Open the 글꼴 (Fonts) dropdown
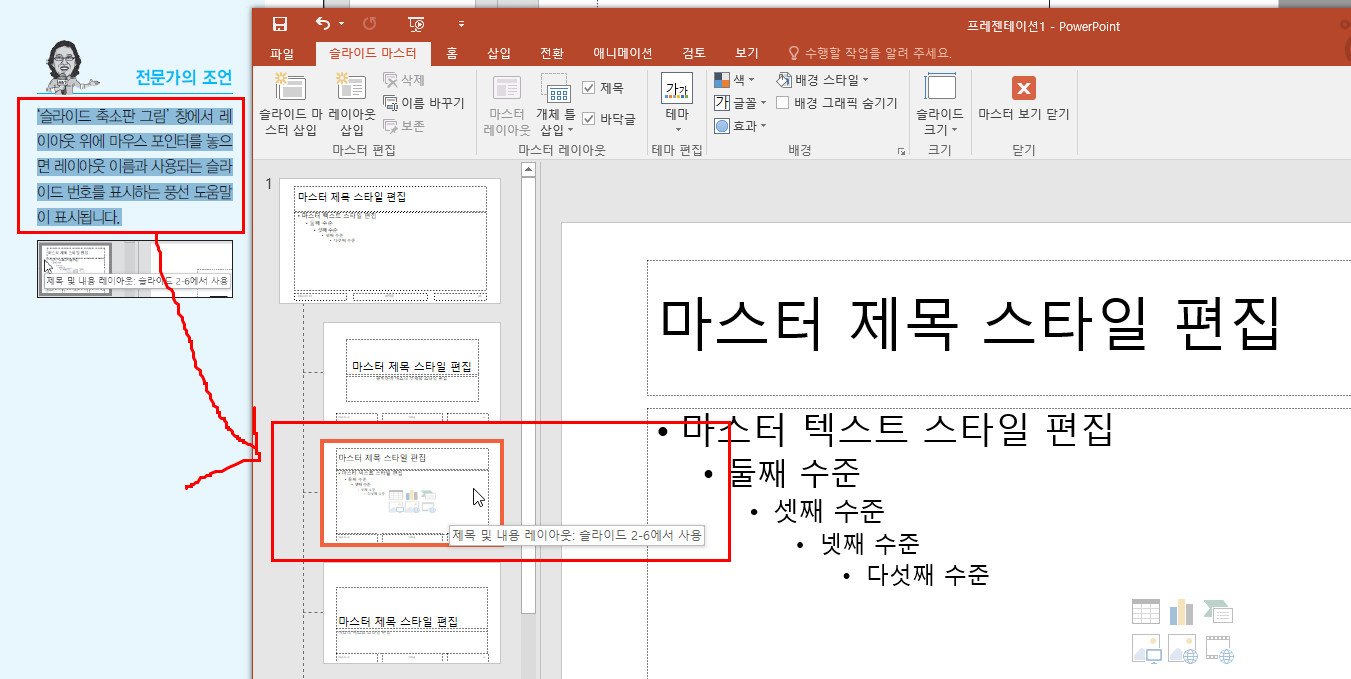 pyautogui.click(x=740, y=103)
